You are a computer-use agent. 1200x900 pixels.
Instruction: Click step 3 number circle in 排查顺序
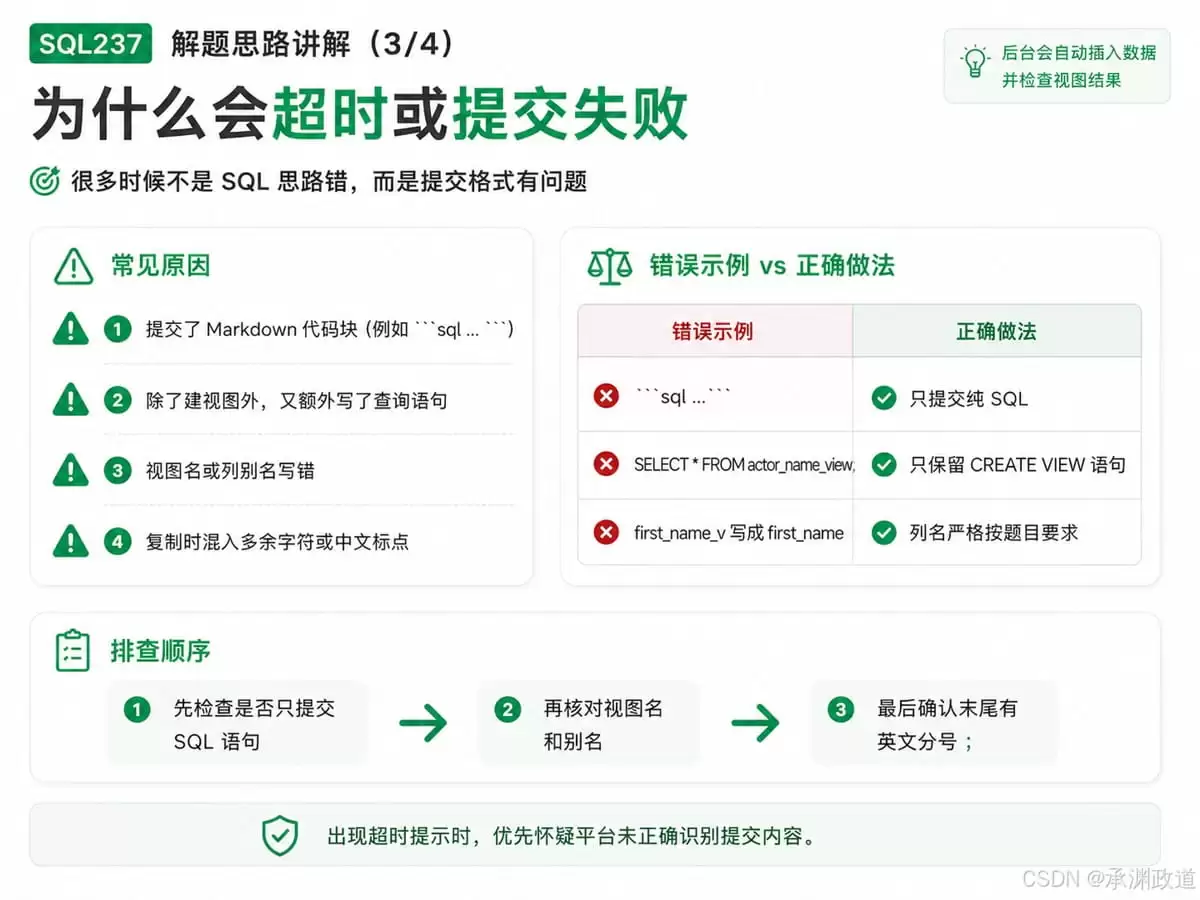pyautogui.click(x=840, y=709)
